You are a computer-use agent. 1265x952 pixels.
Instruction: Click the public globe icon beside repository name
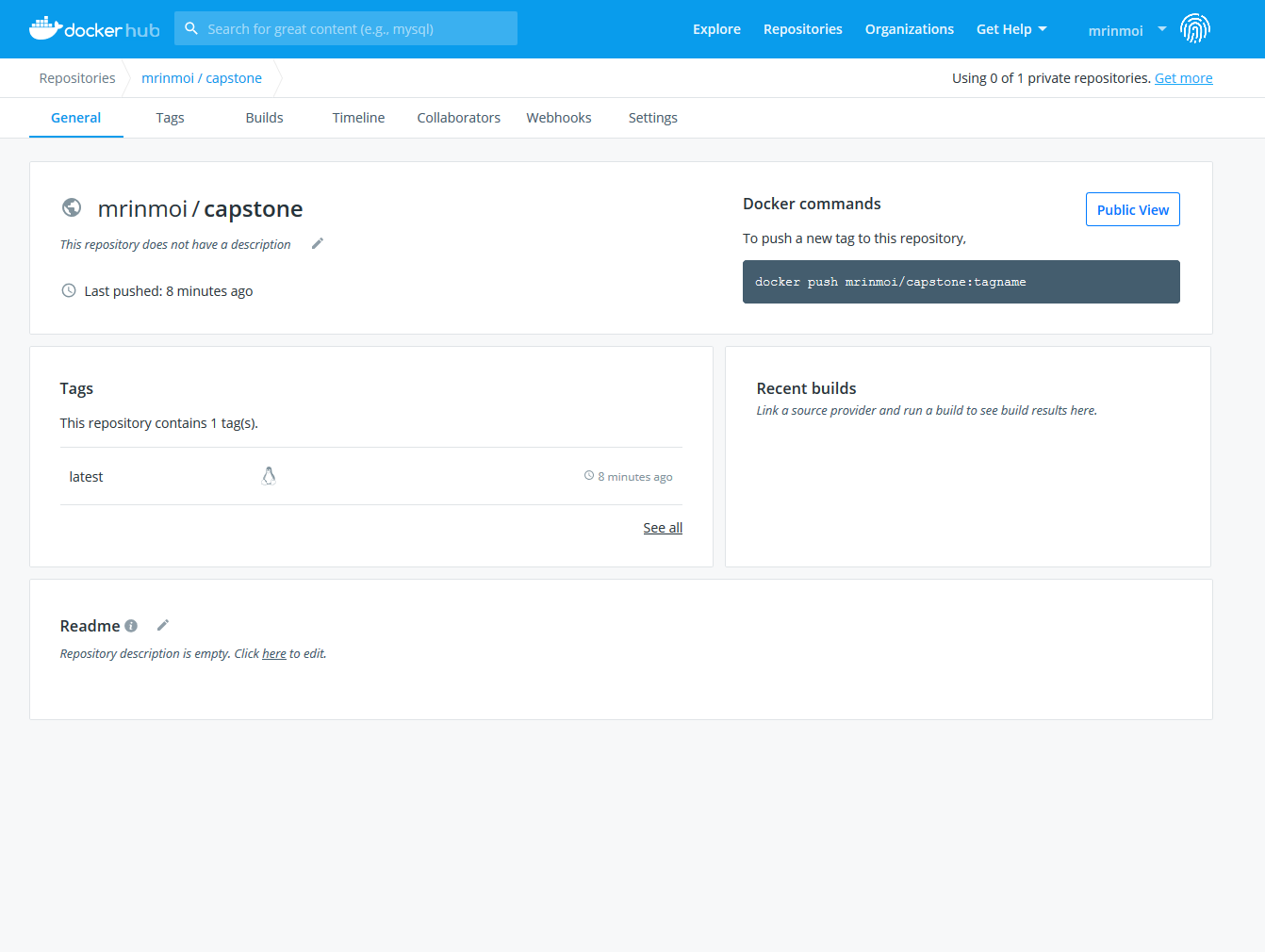[x=72, y=207]
